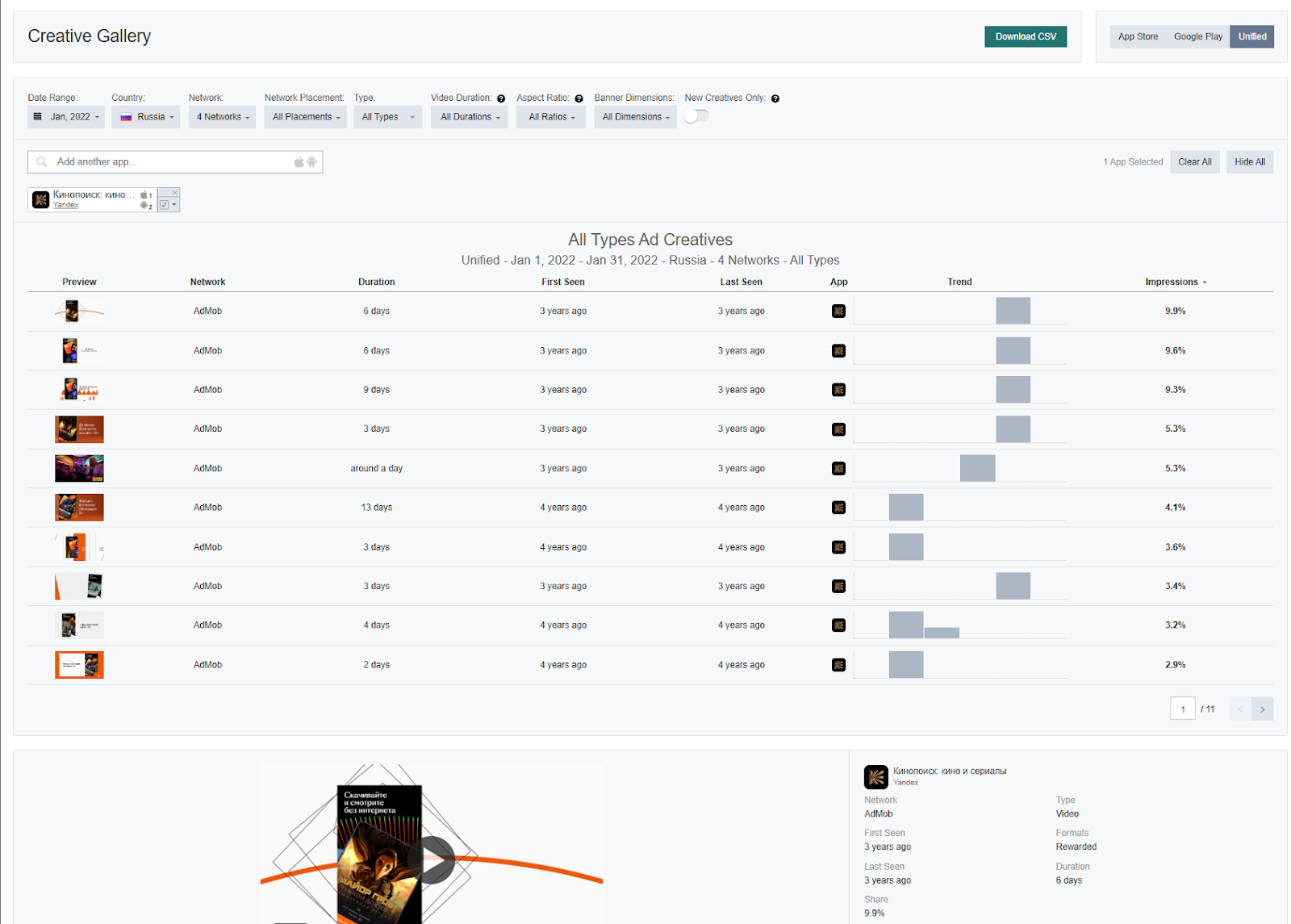Viewport: 1291px width, 924px height.
Task: Click the page number input showing 1
Action: click(1183, 709)
